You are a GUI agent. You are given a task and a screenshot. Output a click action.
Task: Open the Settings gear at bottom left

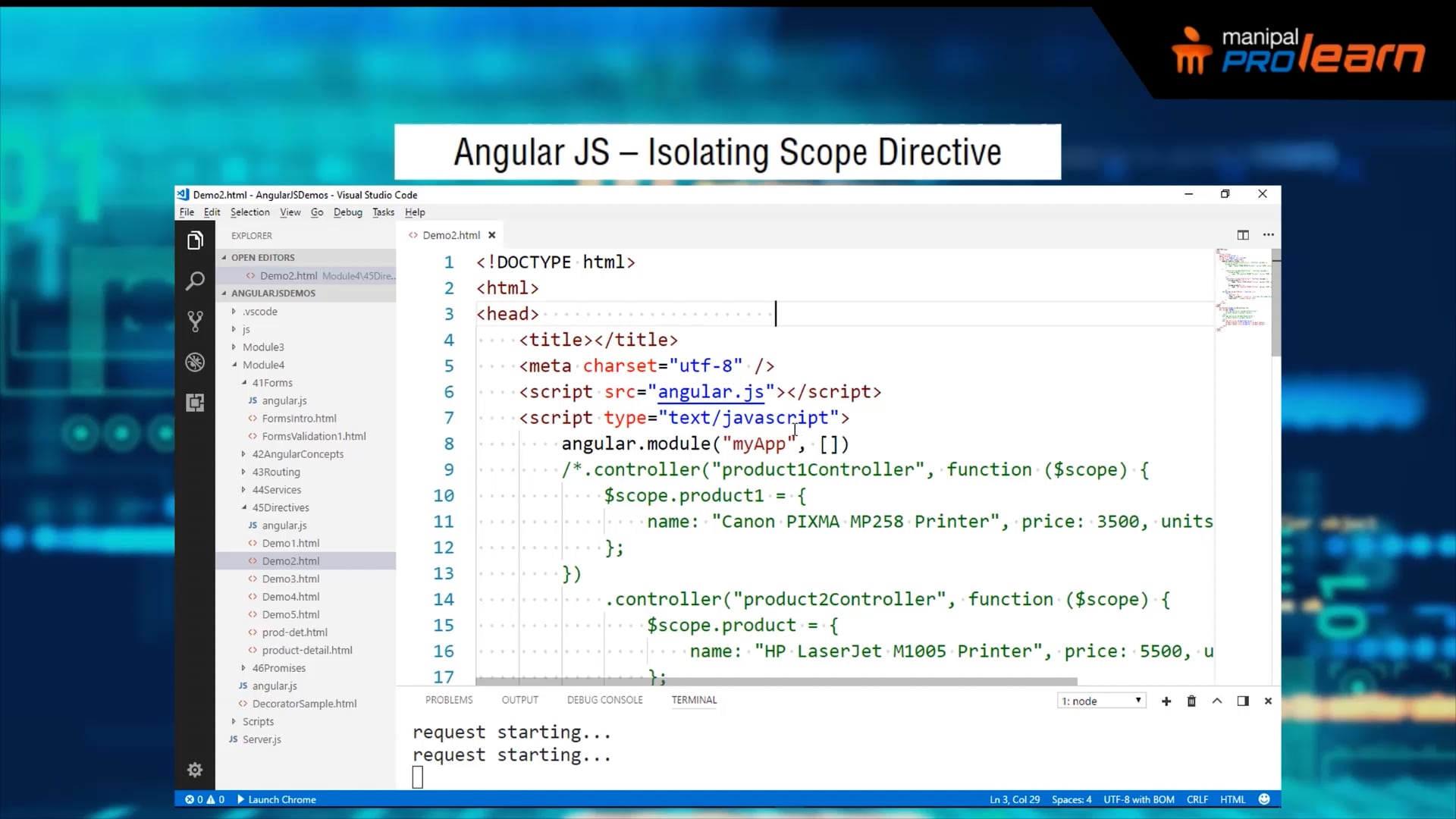click(195, 770)
